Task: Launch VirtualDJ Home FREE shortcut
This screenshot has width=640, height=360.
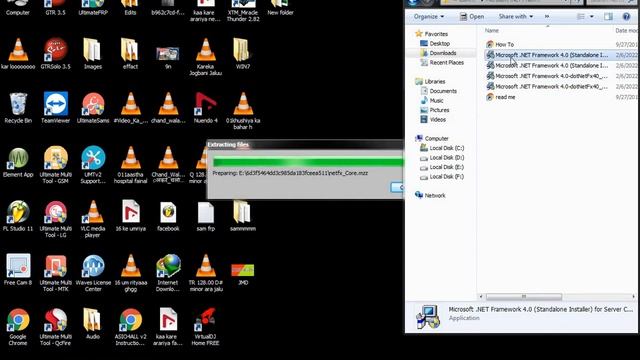Action: point(205,327)
